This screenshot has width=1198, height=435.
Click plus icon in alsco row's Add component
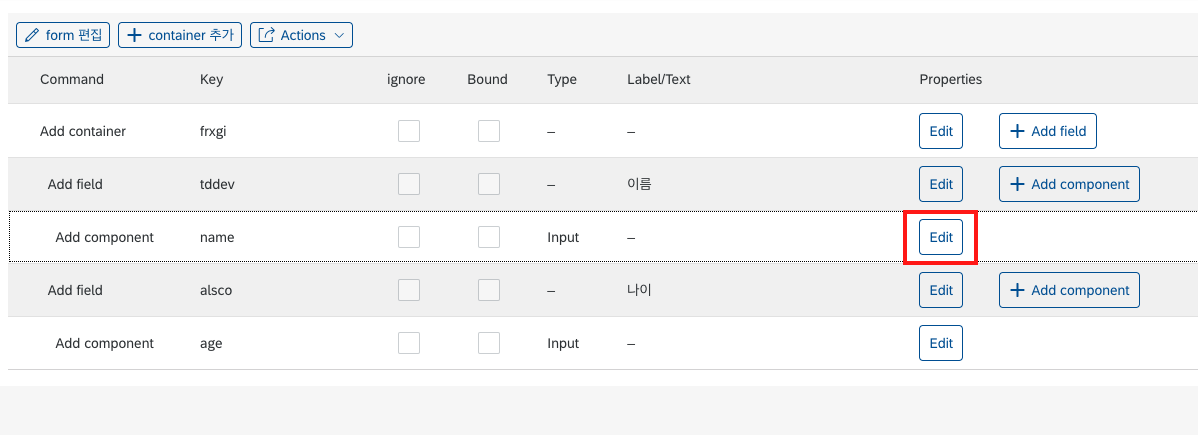(1017, 291)
